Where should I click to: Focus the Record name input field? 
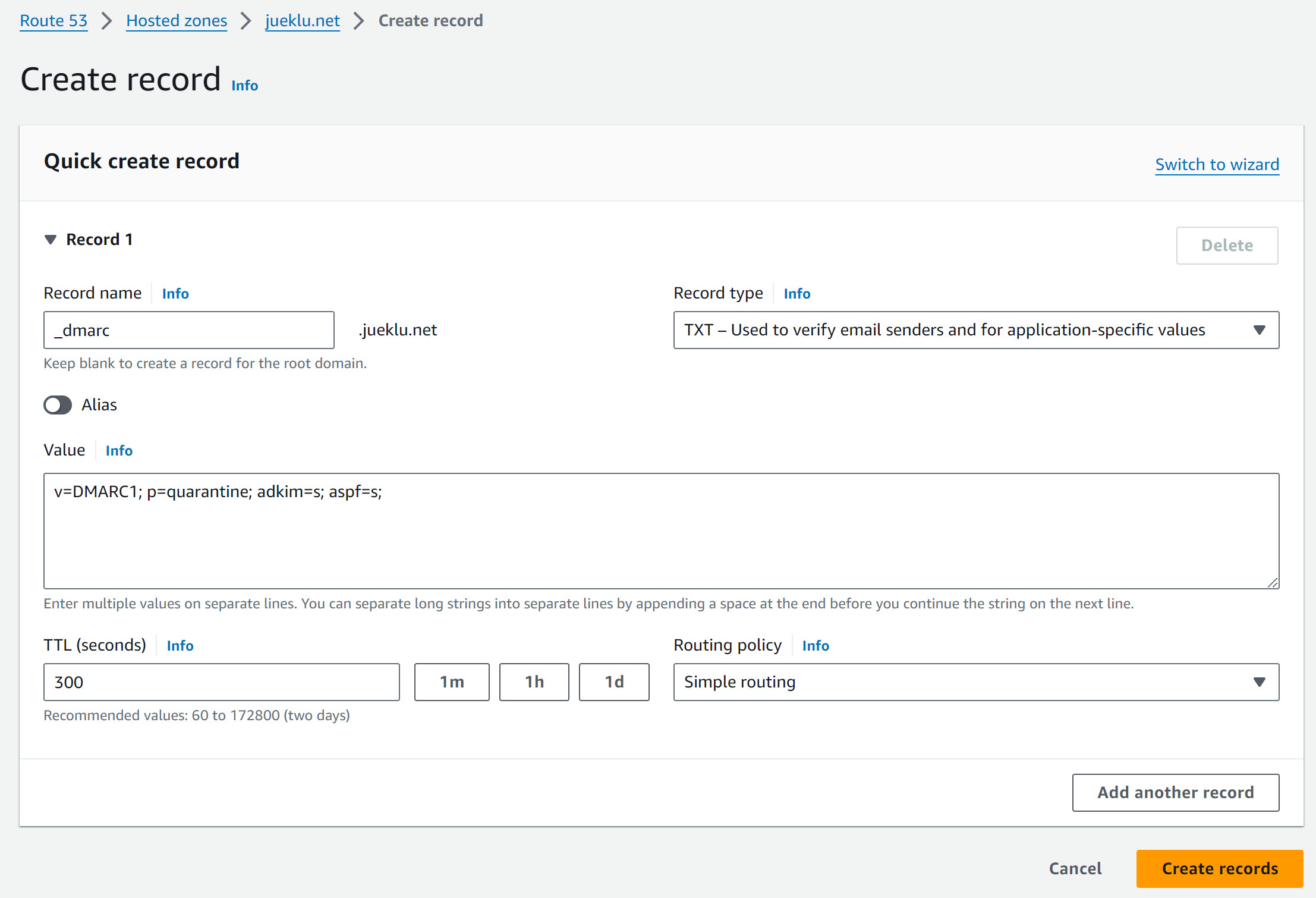pyautogui.click(x=188, y=330)
